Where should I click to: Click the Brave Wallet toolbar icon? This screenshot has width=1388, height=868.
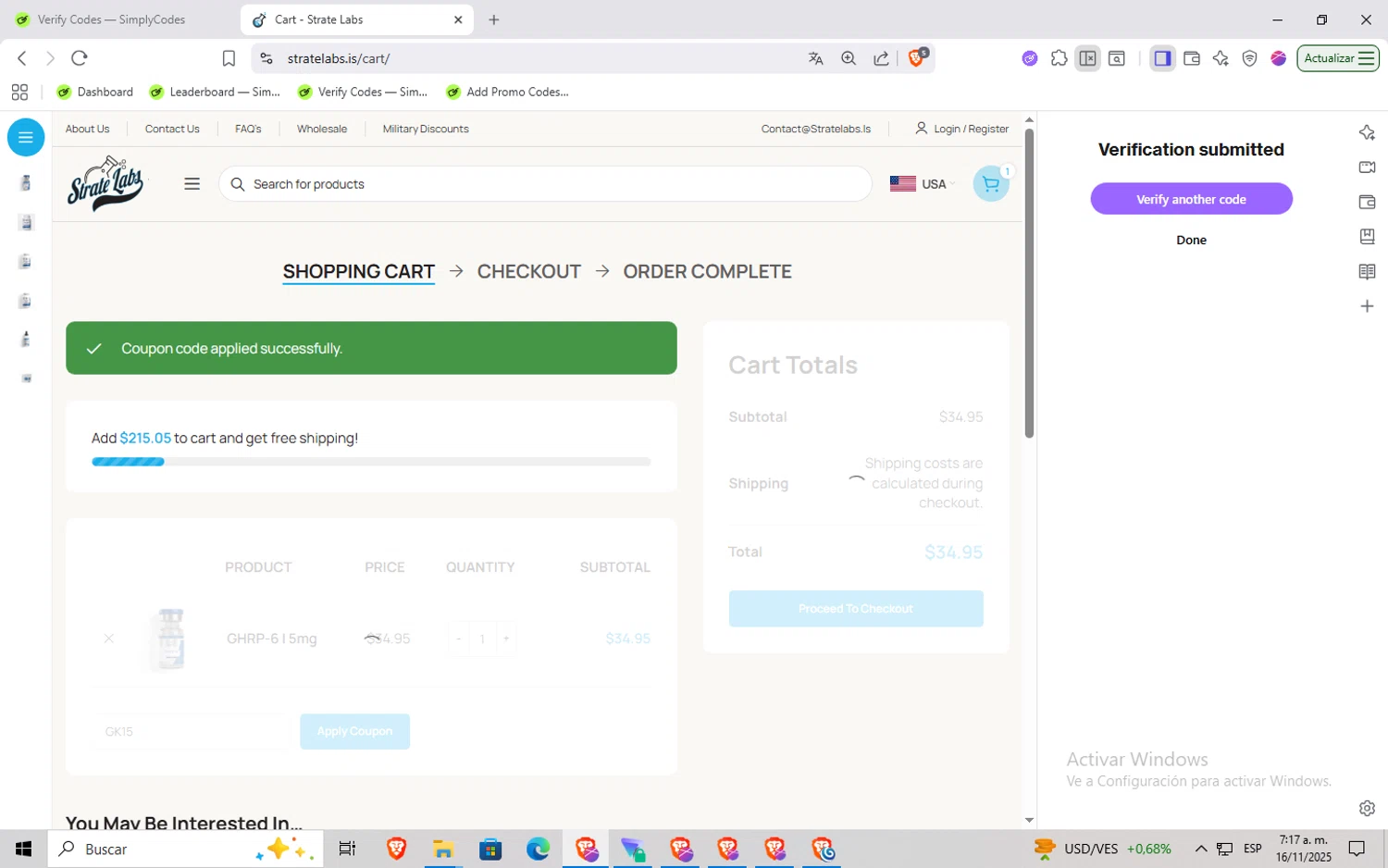(x=1192, y=58)
